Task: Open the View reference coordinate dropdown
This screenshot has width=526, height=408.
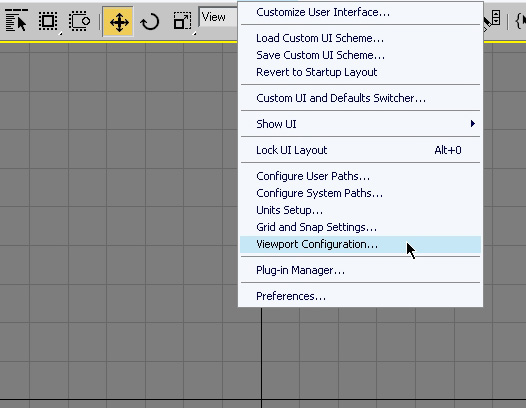Action: click(218, 17)
